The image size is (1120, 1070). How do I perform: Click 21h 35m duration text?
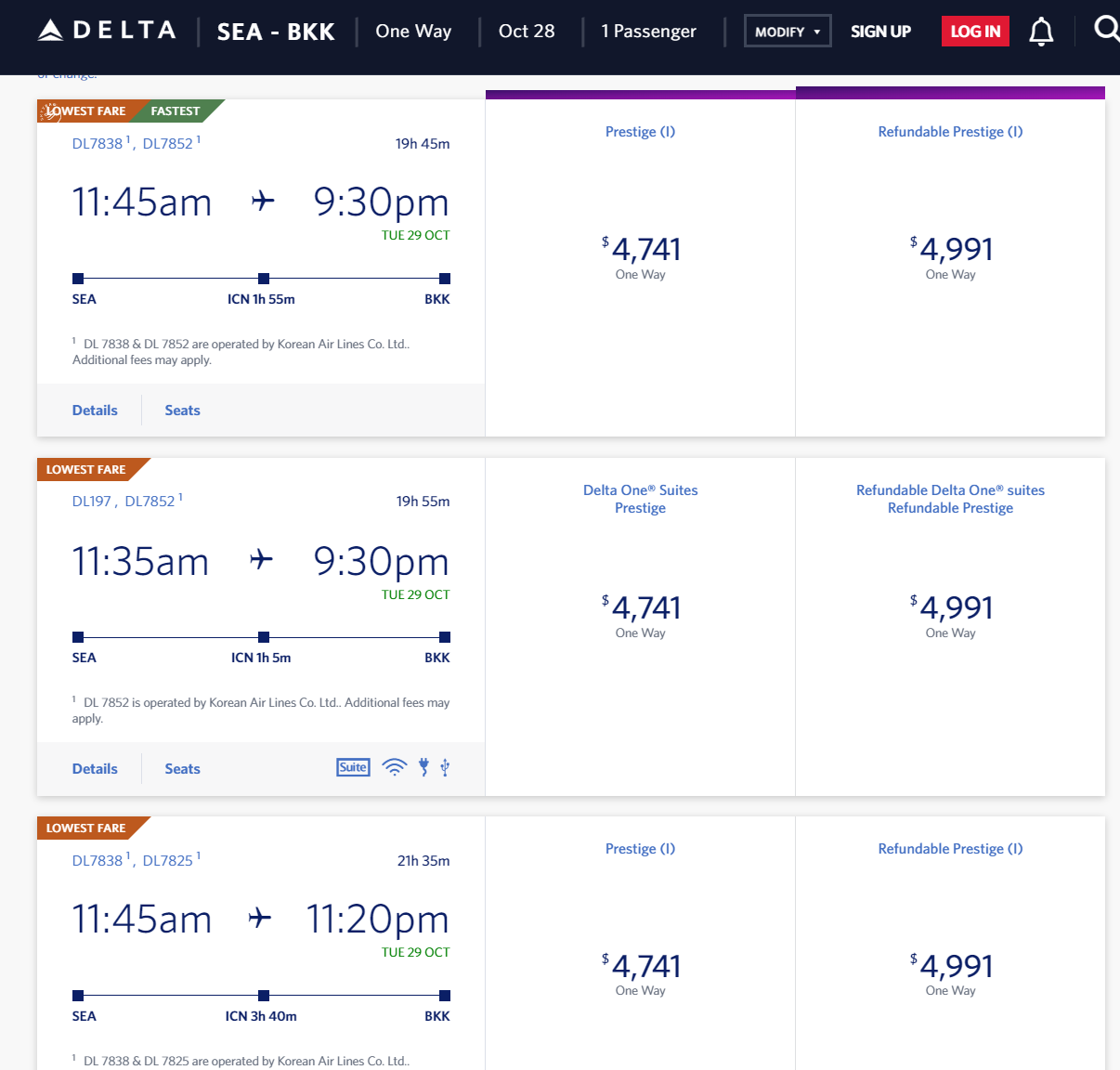(423, 860)
